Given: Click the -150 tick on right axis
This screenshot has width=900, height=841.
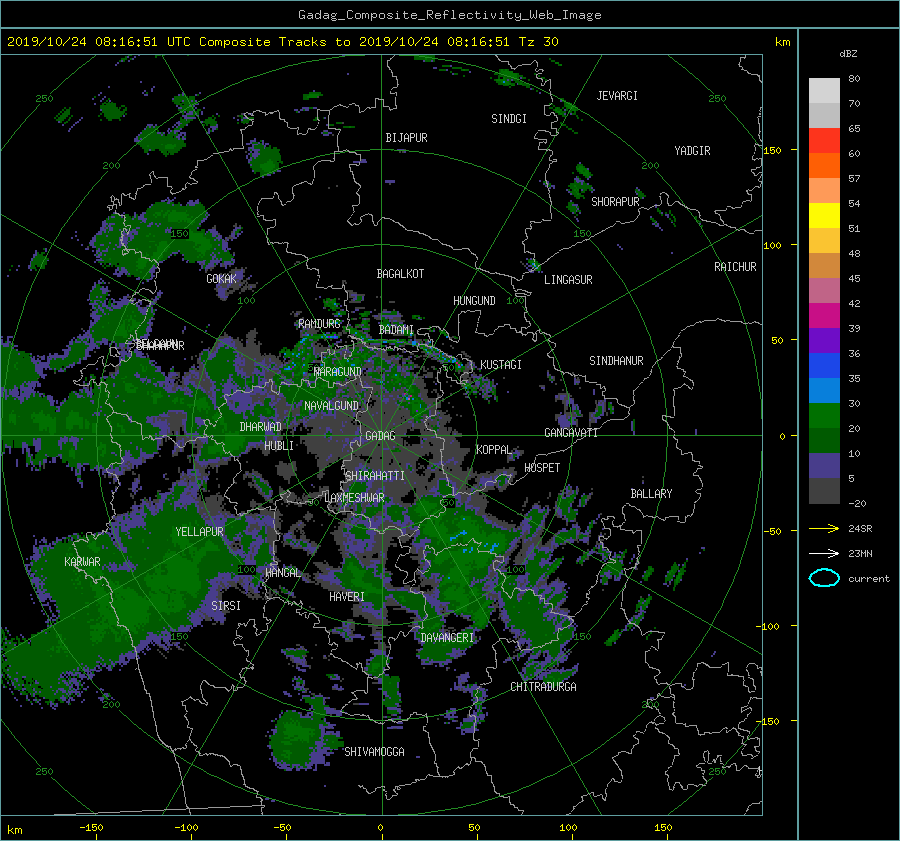Looking at the screenshot, I should click(x=767, y=722).
